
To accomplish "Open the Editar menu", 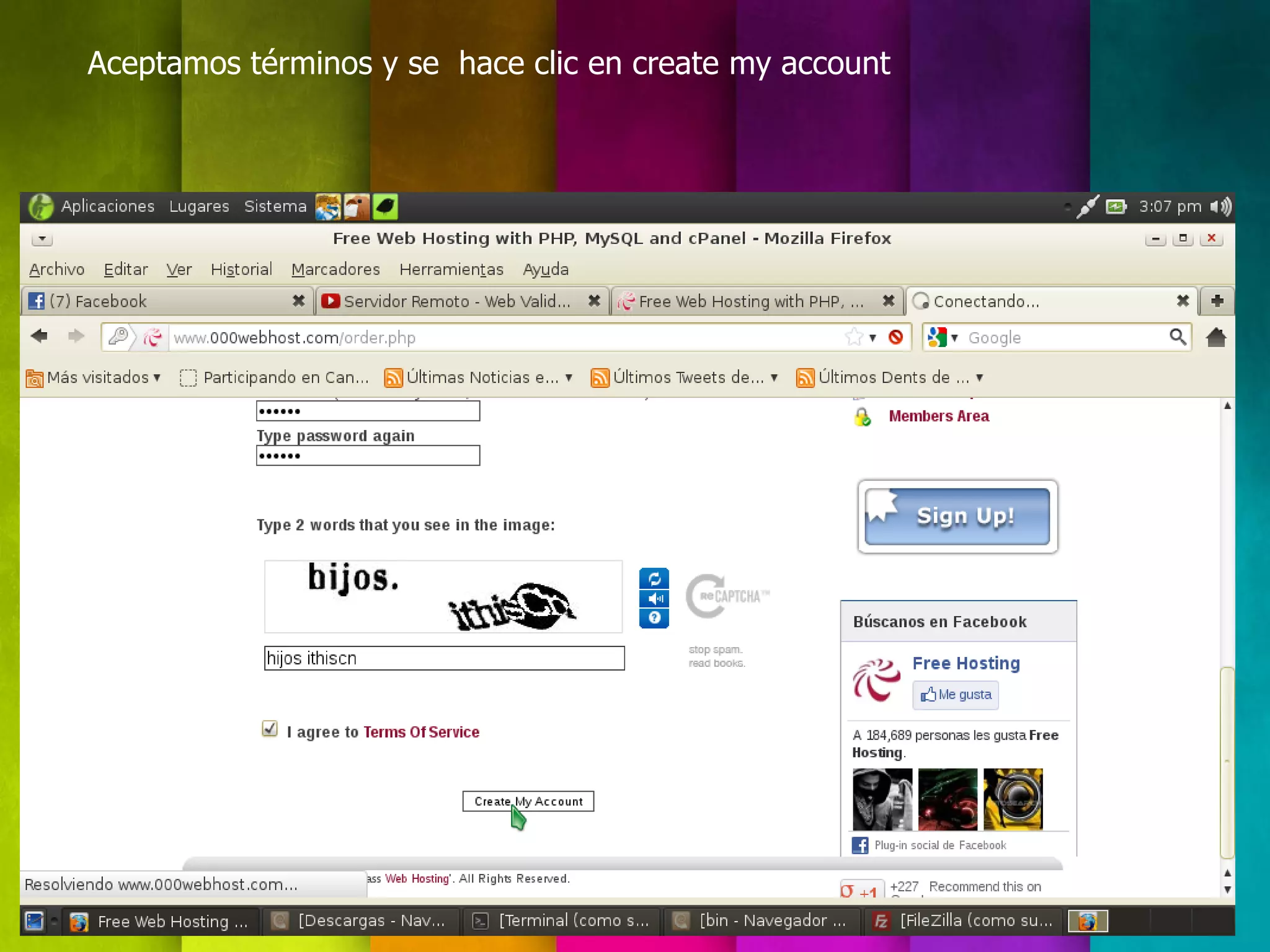I will (x=126, y=269).
